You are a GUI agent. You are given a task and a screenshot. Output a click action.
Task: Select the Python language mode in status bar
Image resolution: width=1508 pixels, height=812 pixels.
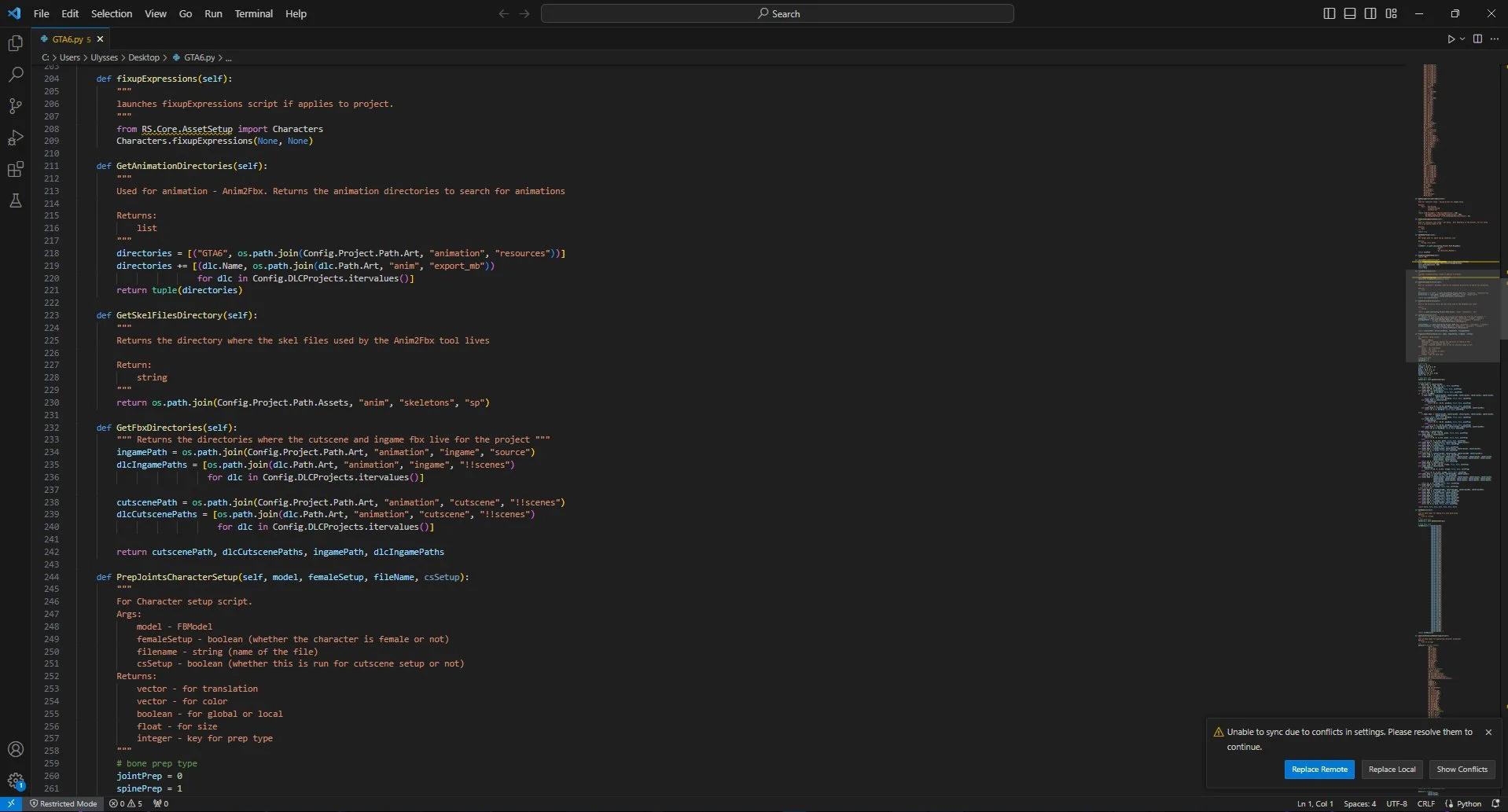tap(1468, 803)
